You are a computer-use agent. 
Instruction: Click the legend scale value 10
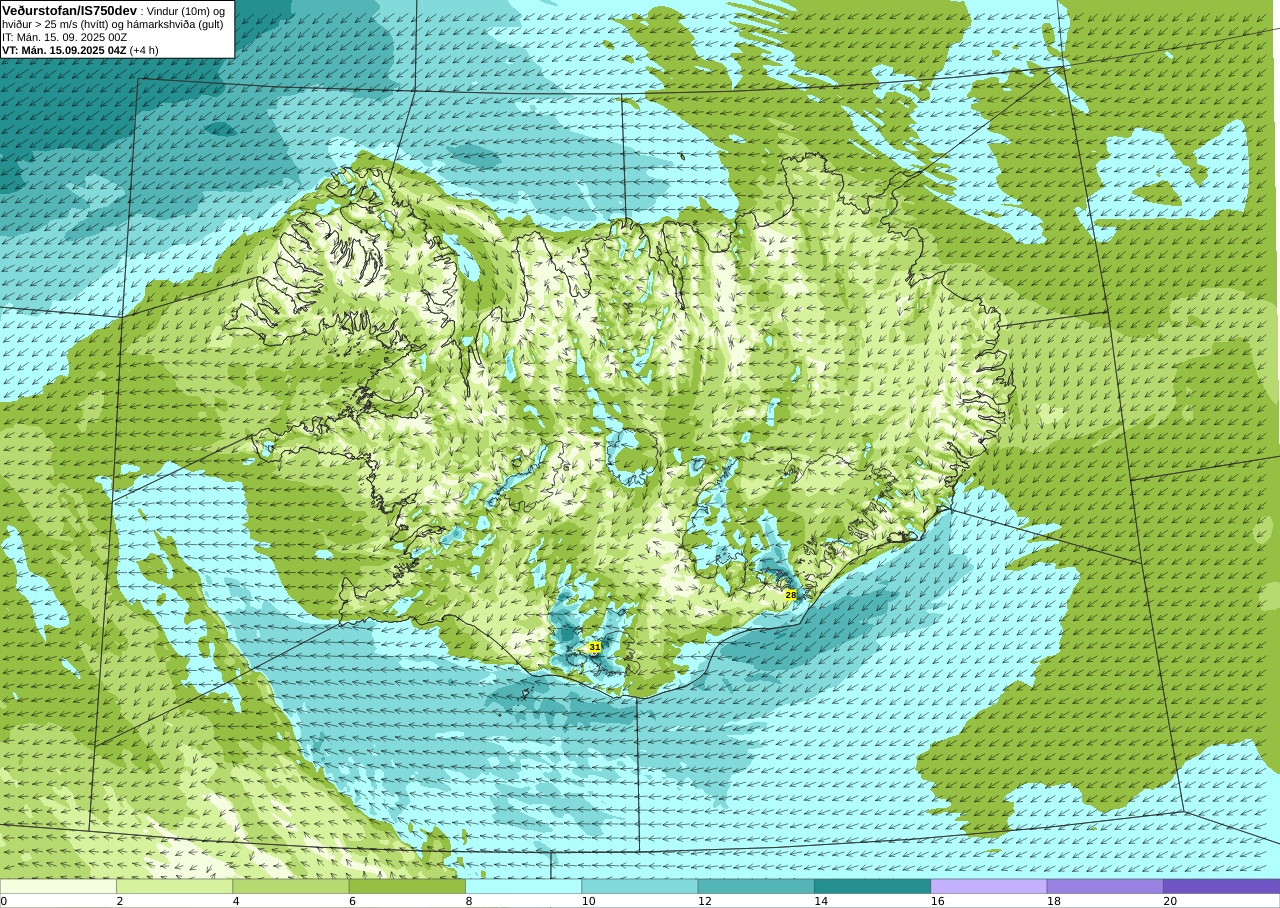[589, 901]
